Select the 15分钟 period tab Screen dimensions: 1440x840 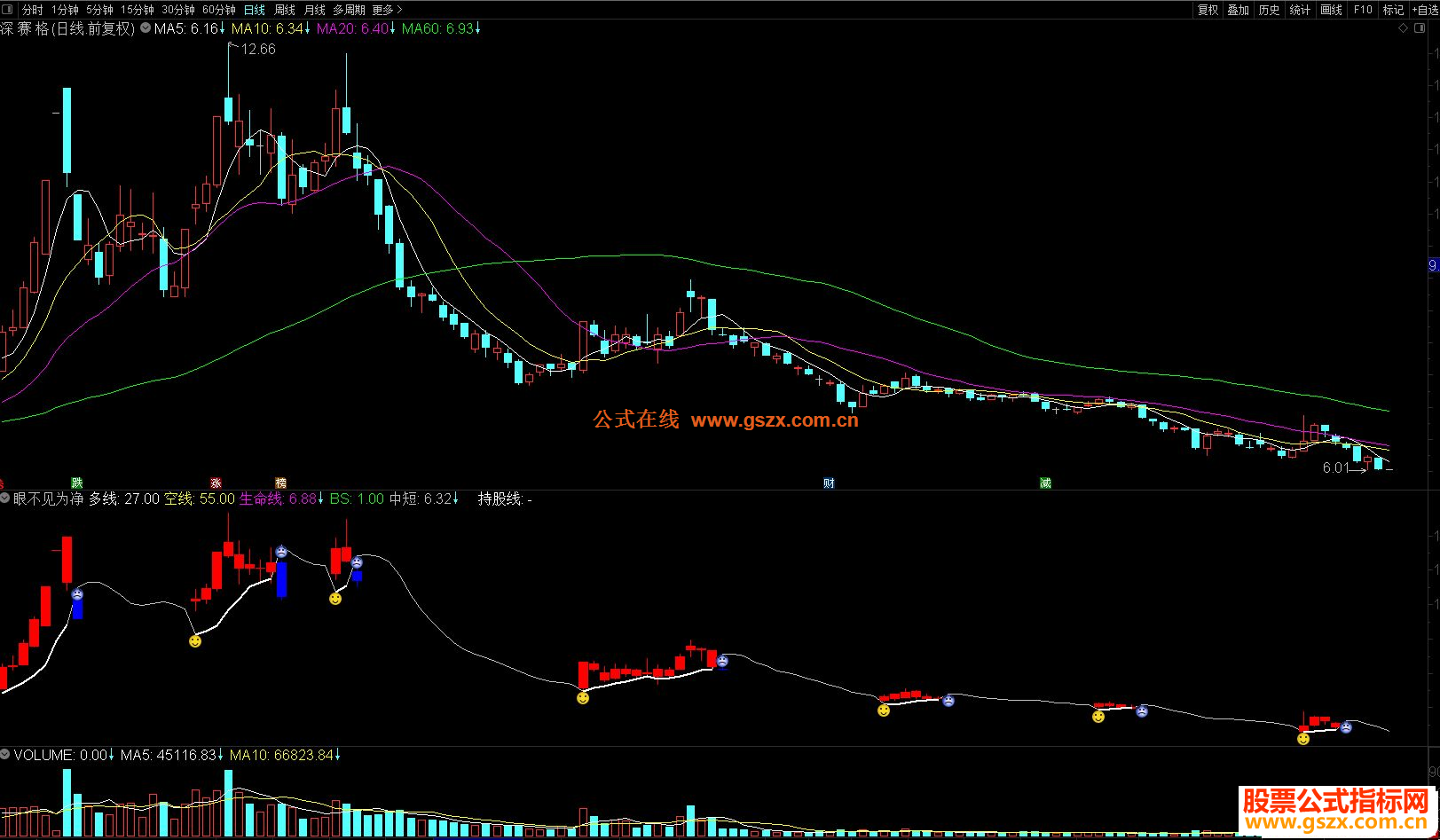[138, 10]
